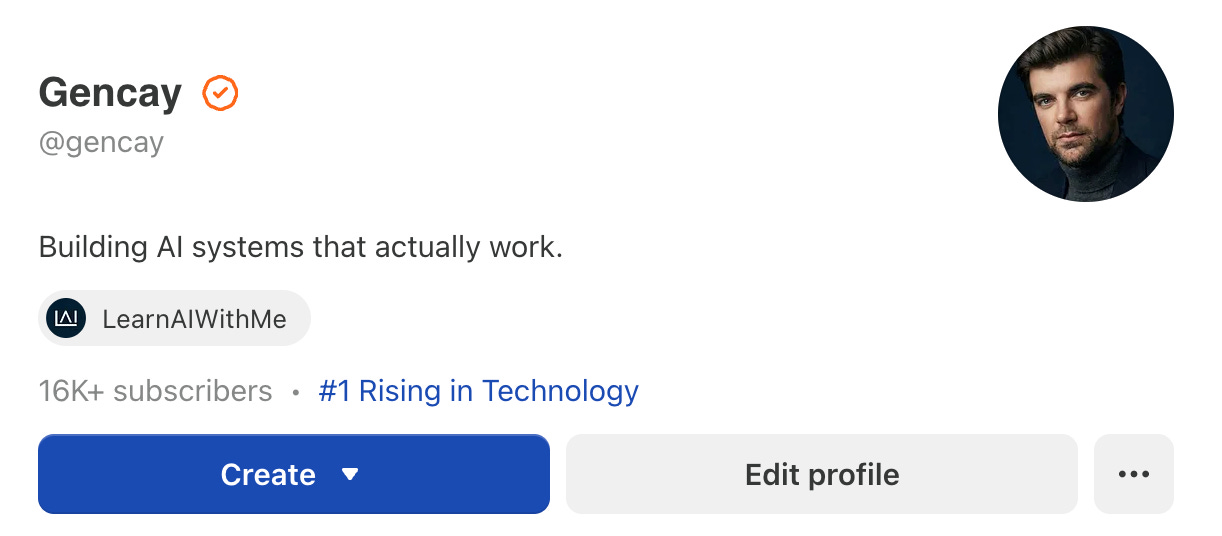Select the LearnAIWithMe label text

[x=194, y=319]
